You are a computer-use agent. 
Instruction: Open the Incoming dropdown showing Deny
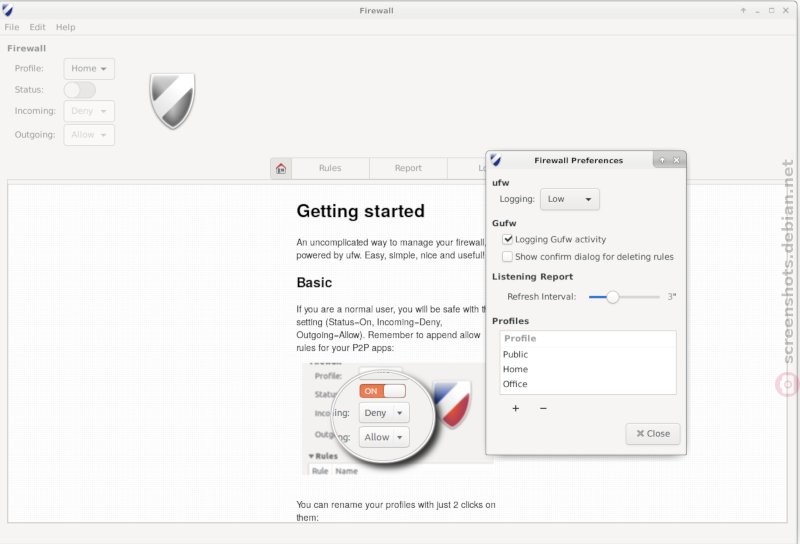point(89,111)
